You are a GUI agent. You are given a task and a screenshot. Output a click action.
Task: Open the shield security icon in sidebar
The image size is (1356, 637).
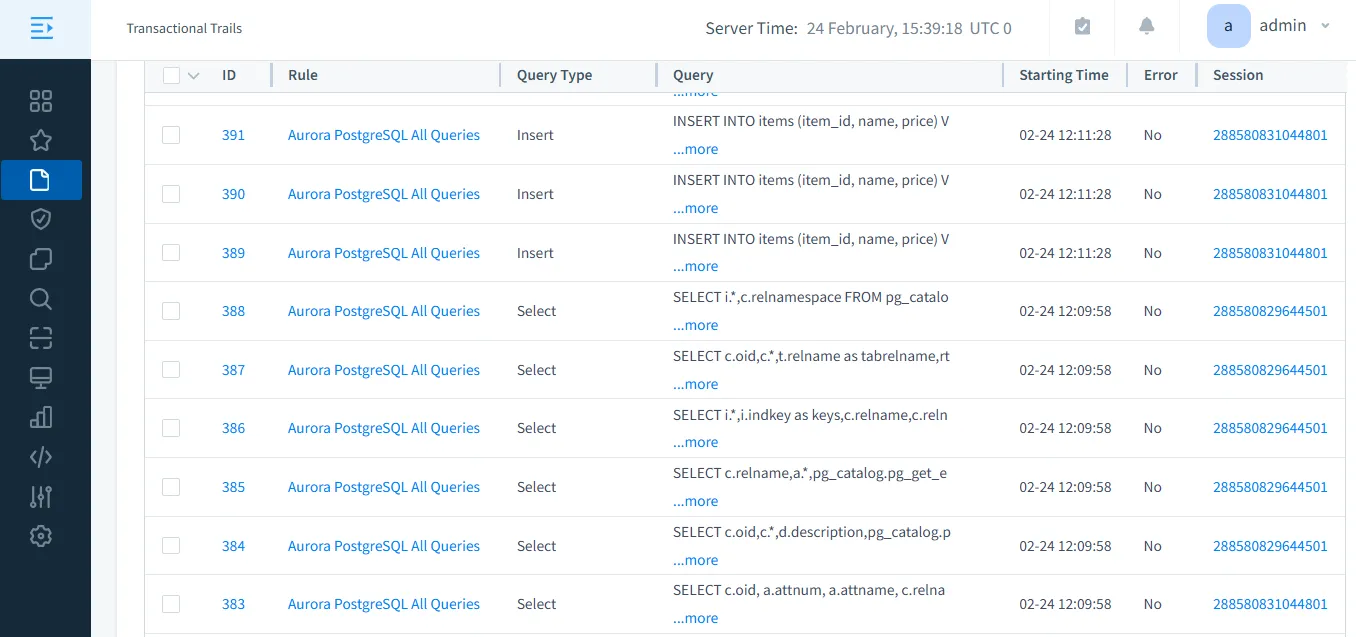(x=41, y=219)
